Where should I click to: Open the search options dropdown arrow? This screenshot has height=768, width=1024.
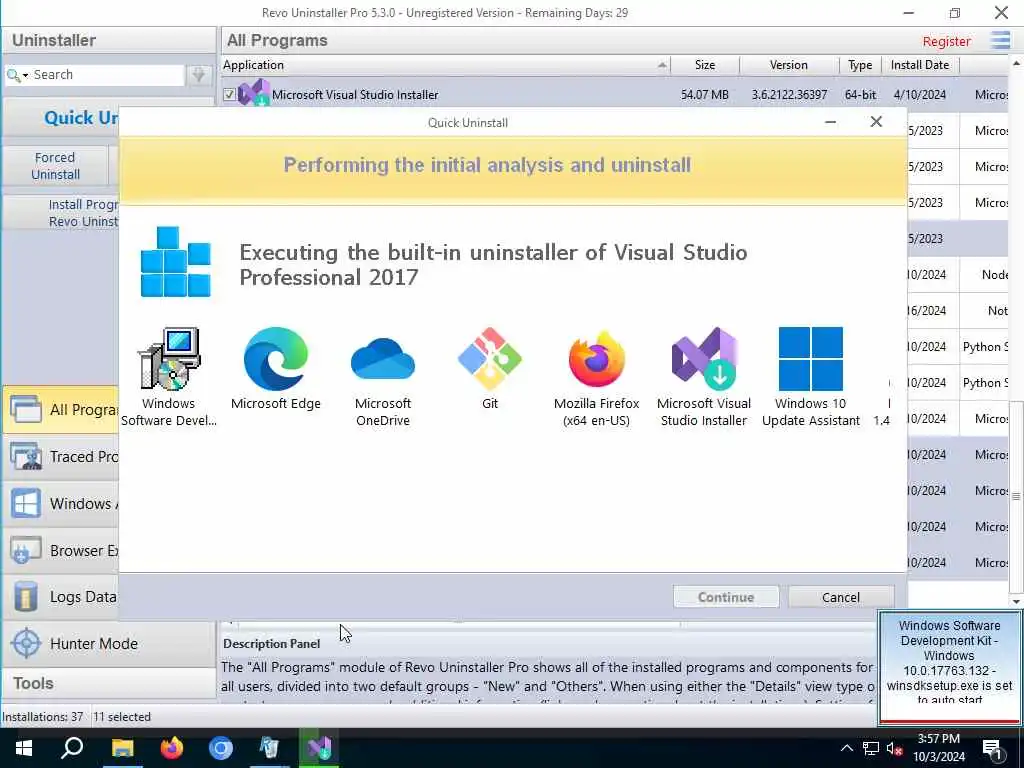coord(25,76)
